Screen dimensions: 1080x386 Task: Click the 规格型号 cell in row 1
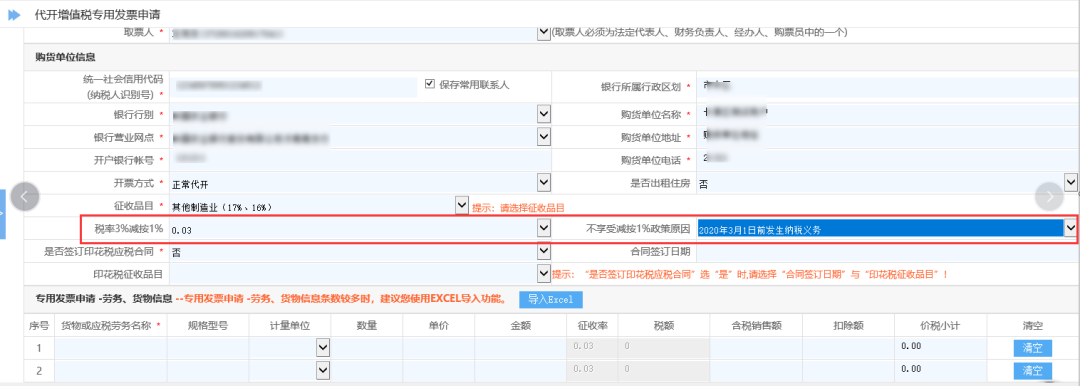pos(208,348)
